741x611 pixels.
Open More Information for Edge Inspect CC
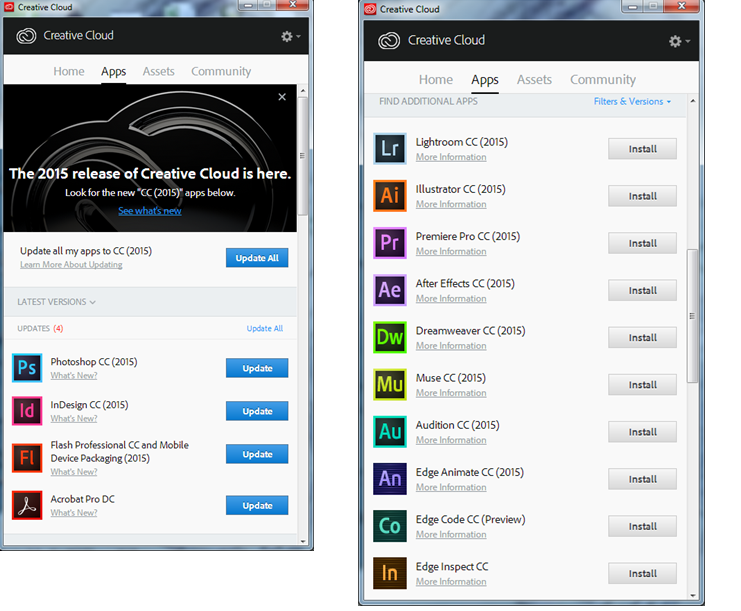(x=451, y=582)
